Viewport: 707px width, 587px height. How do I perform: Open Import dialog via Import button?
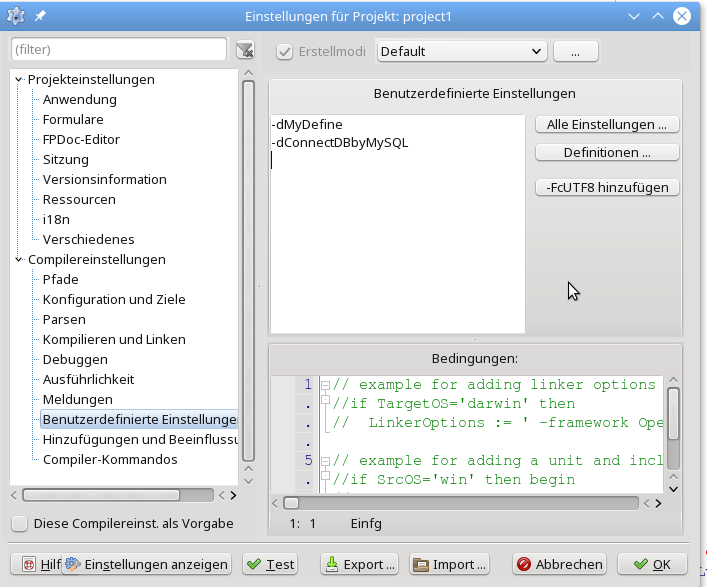pos(449,564)
